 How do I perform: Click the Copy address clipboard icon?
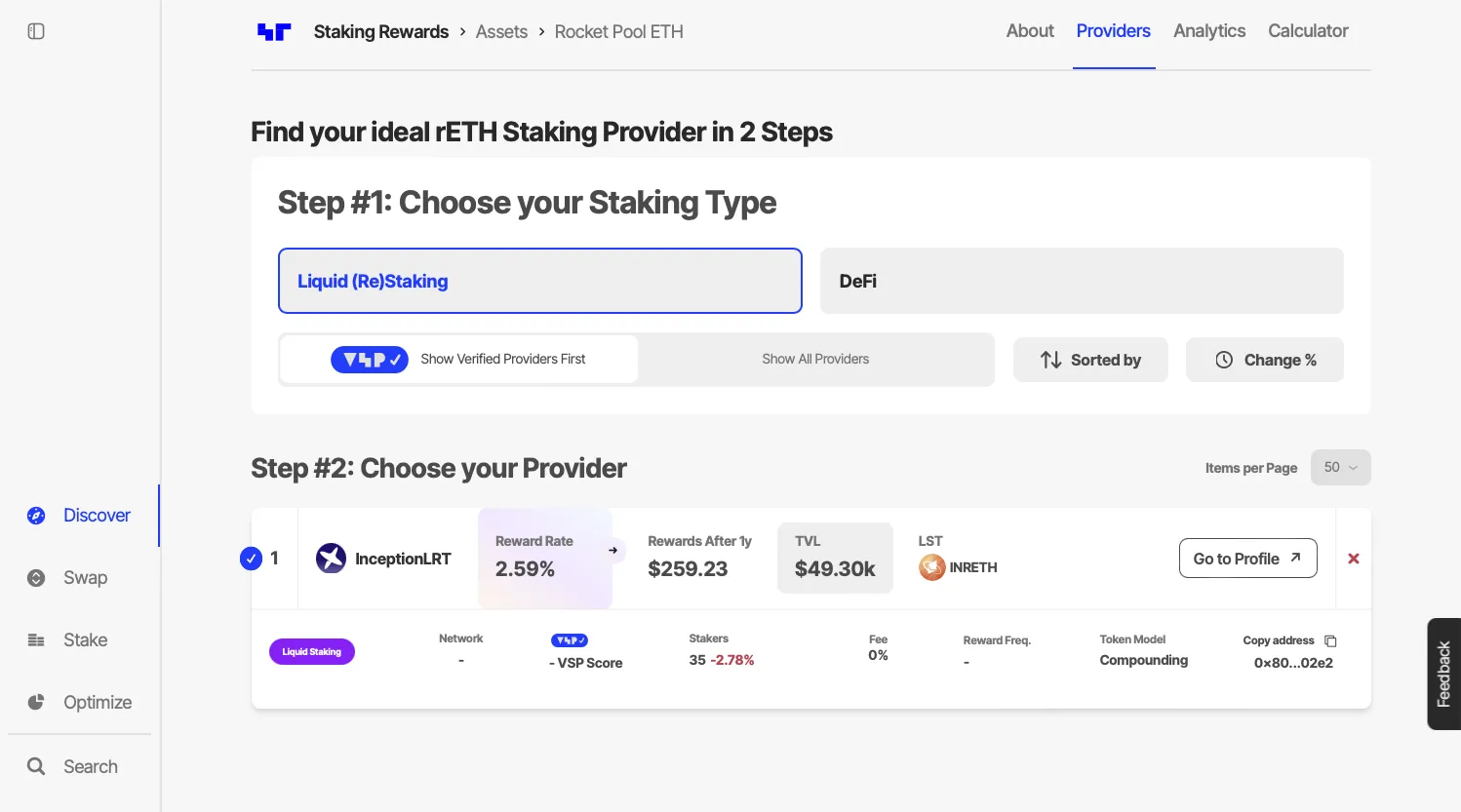click(x=1330, y=641)
